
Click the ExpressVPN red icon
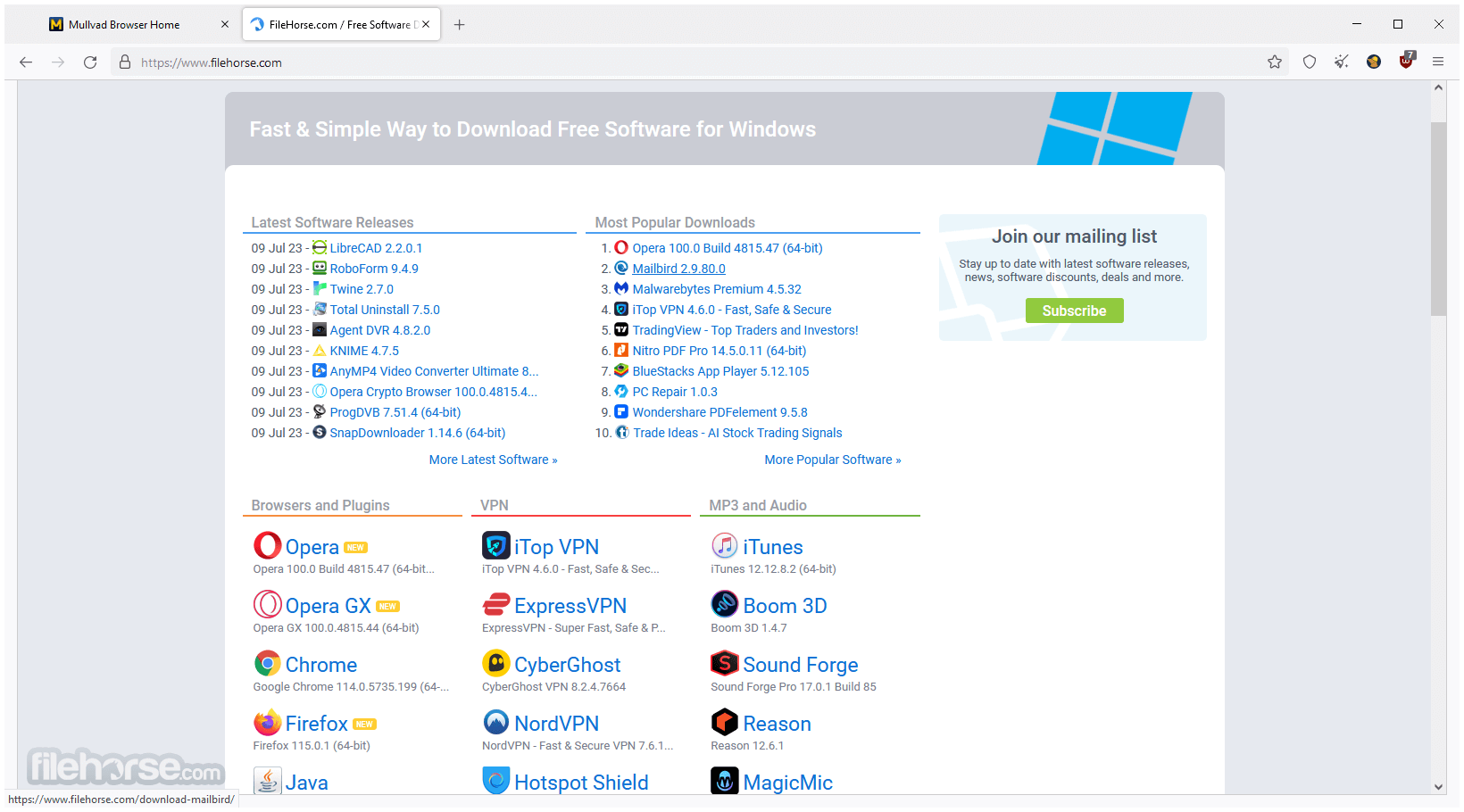point(496,604)
